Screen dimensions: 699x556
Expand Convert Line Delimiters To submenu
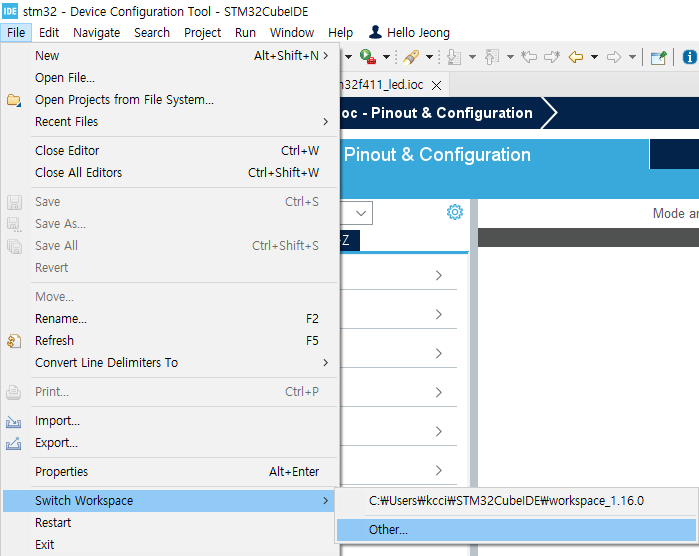coord(169,362)
